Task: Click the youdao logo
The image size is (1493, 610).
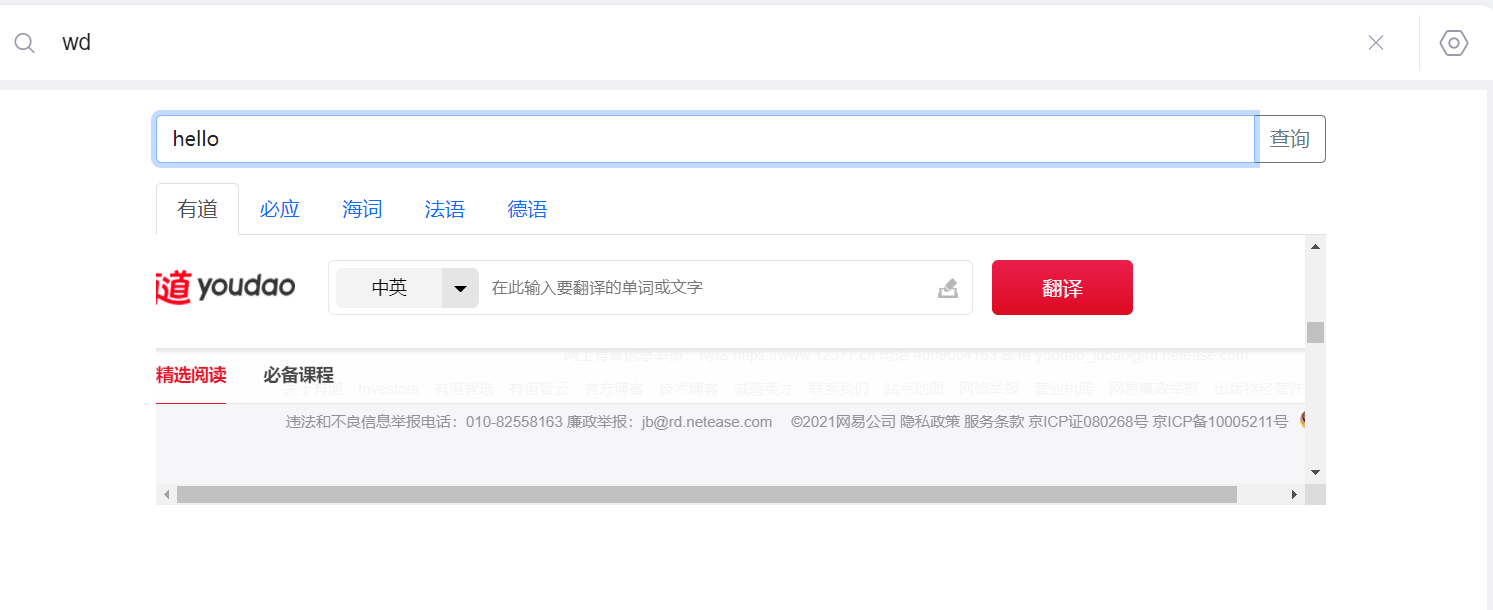Action: 226,287
